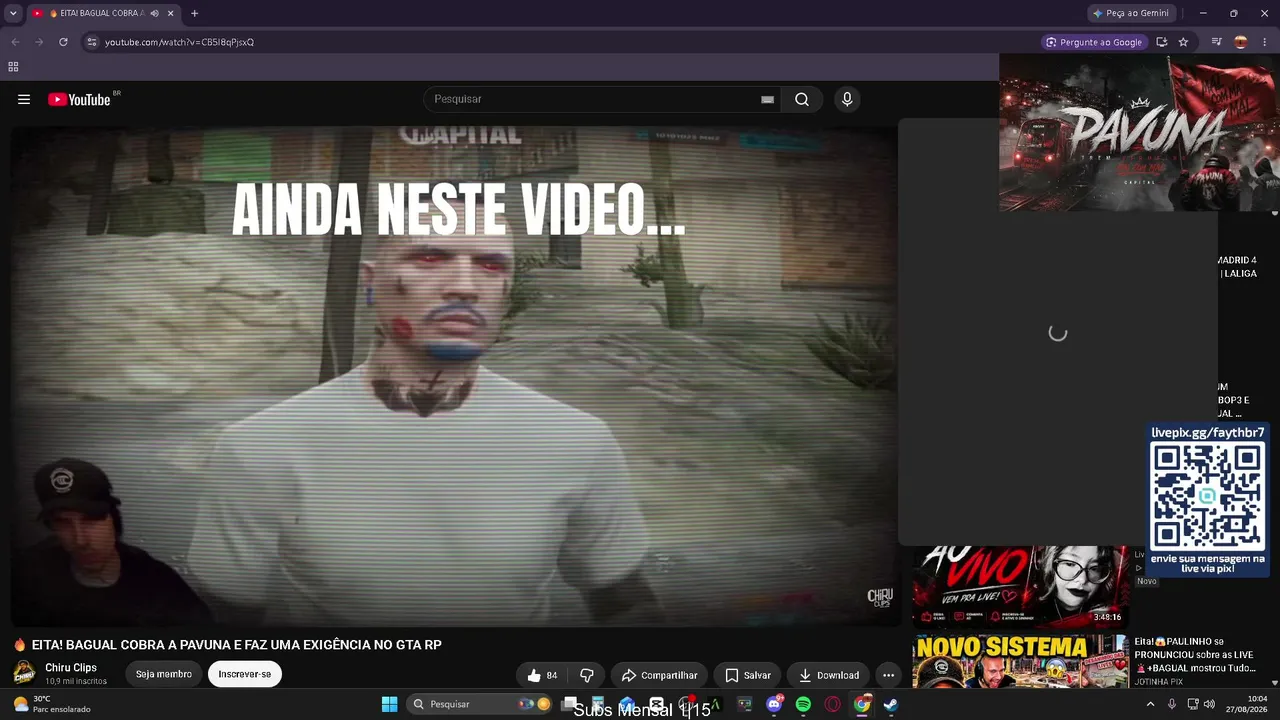The width and height of the screenshot is (1280, 720).
Task: Open the tab search dropdown arrow
Action: coord(13,13)
